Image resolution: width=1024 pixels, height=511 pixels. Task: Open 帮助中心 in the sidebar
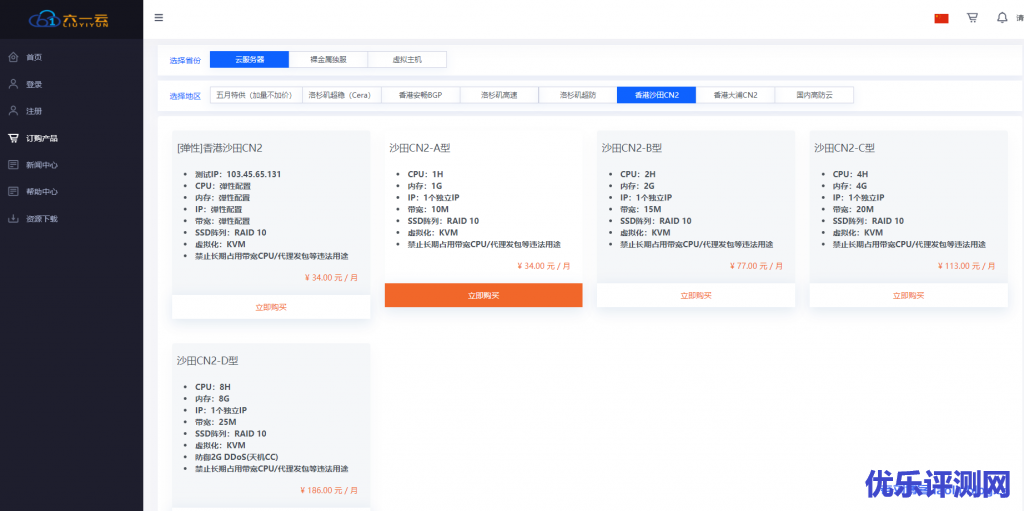[x=41, y=191]
